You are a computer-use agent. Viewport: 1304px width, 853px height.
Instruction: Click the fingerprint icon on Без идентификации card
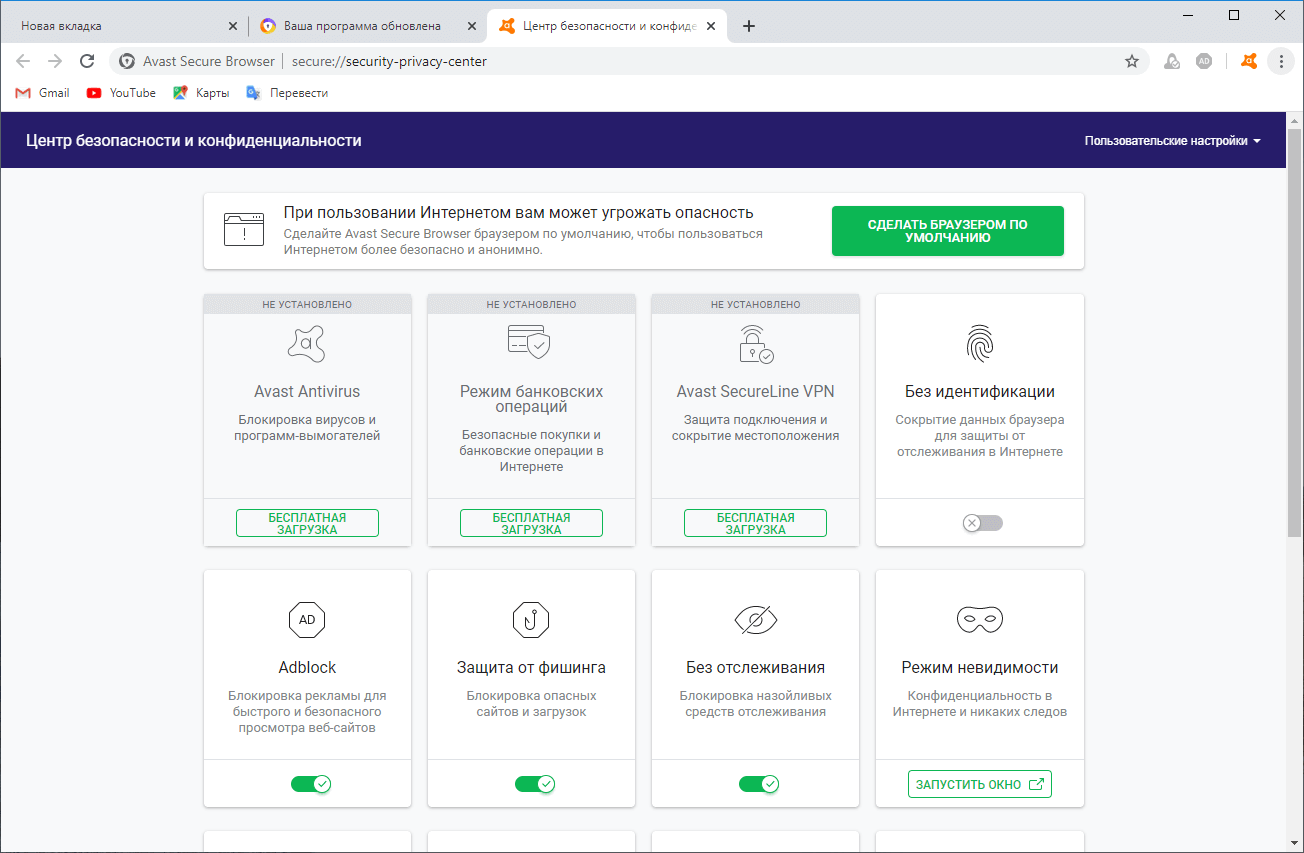[x=979, y=343]
